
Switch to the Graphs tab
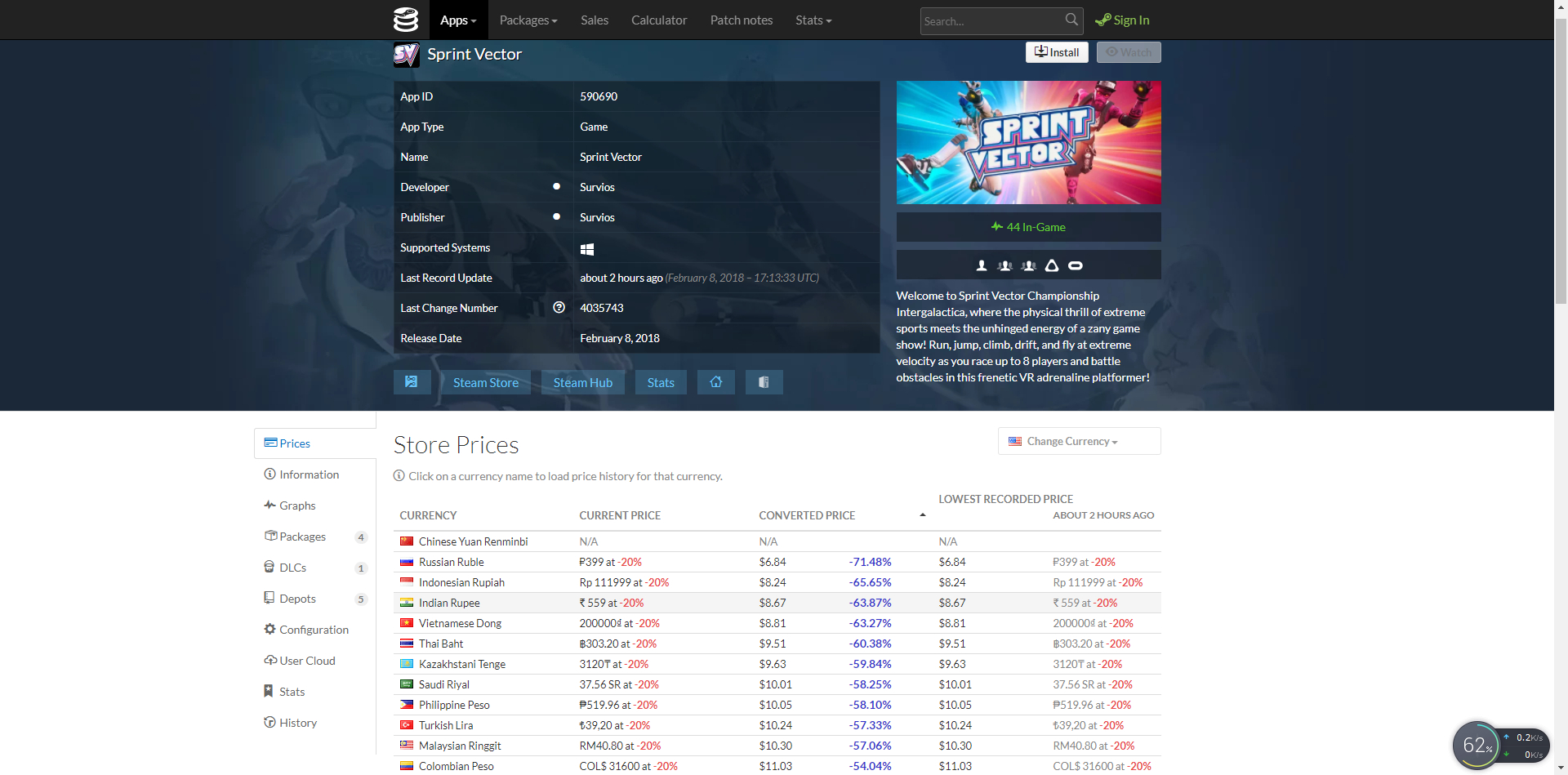coord(315,506)
